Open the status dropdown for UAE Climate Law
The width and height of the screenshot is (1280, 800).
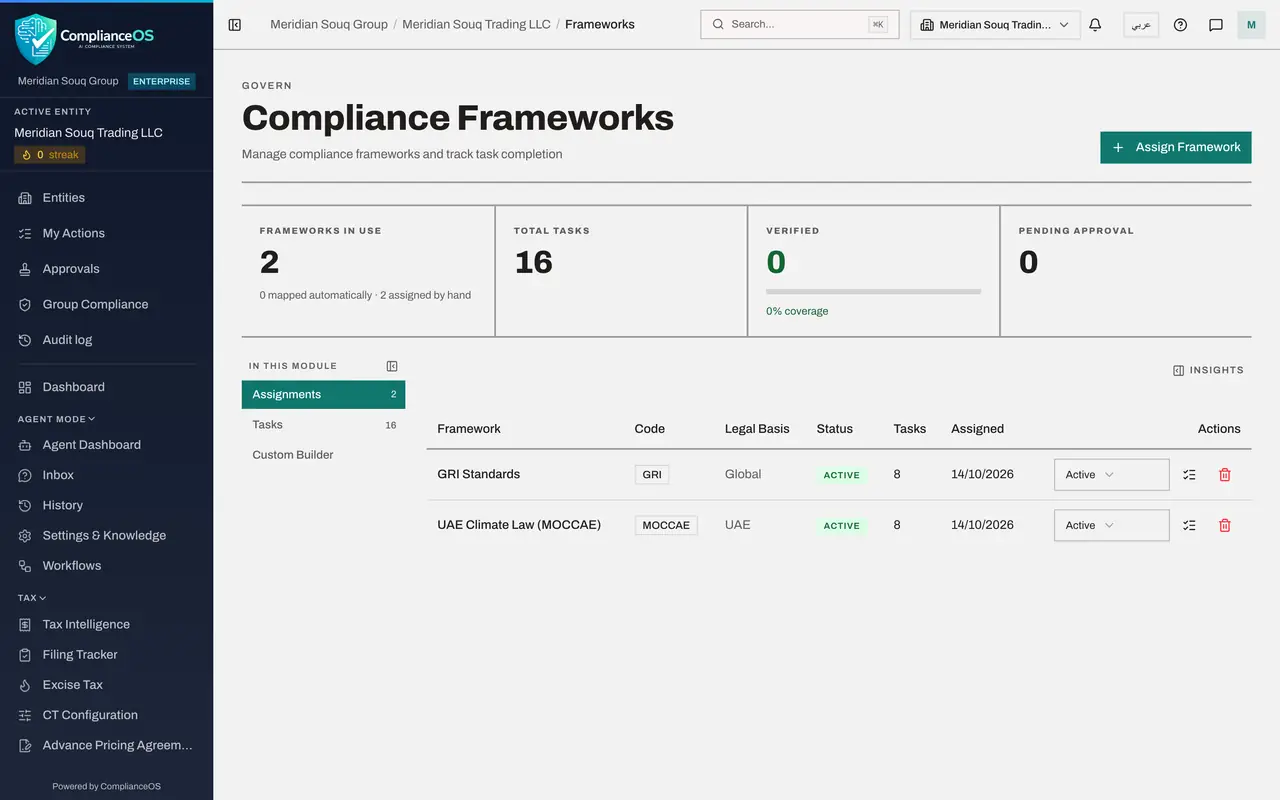pyautogui.click(x=1111, y=525)
